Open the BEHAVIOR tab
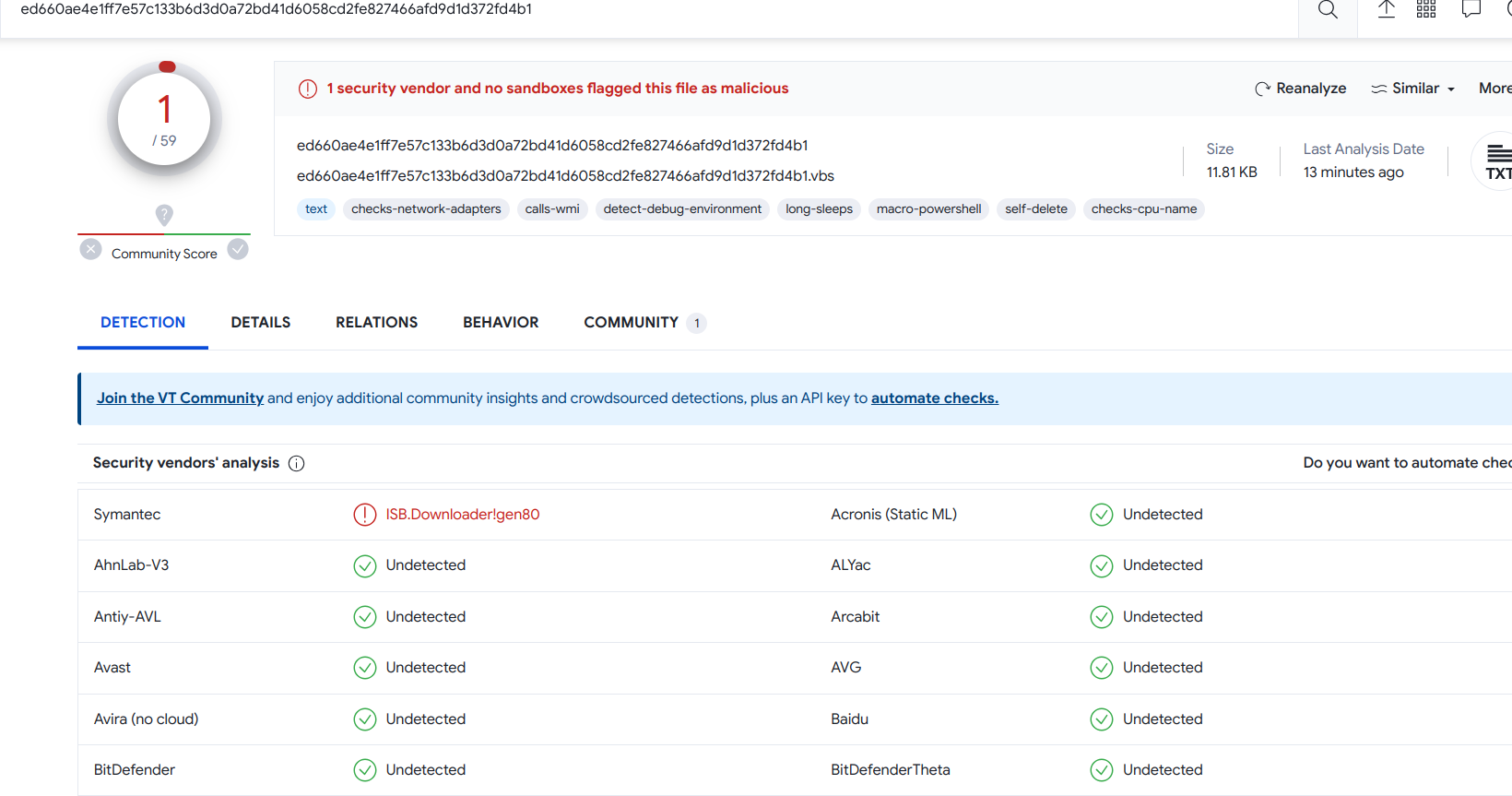Viewport: 1512px width, 796px height. coord(501,323)
